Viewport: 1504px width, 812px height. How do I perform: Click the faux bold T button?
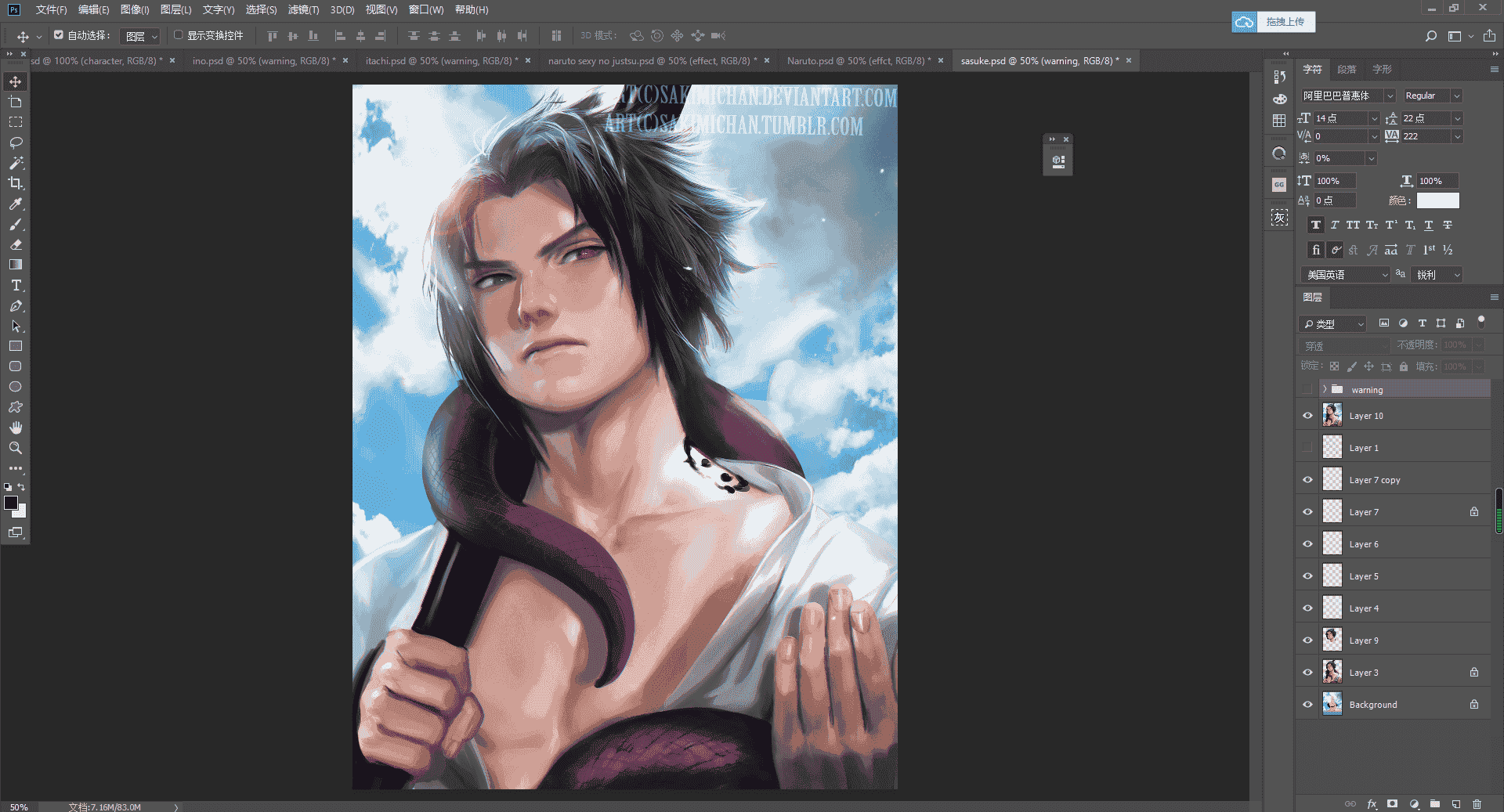[1316, 225]
